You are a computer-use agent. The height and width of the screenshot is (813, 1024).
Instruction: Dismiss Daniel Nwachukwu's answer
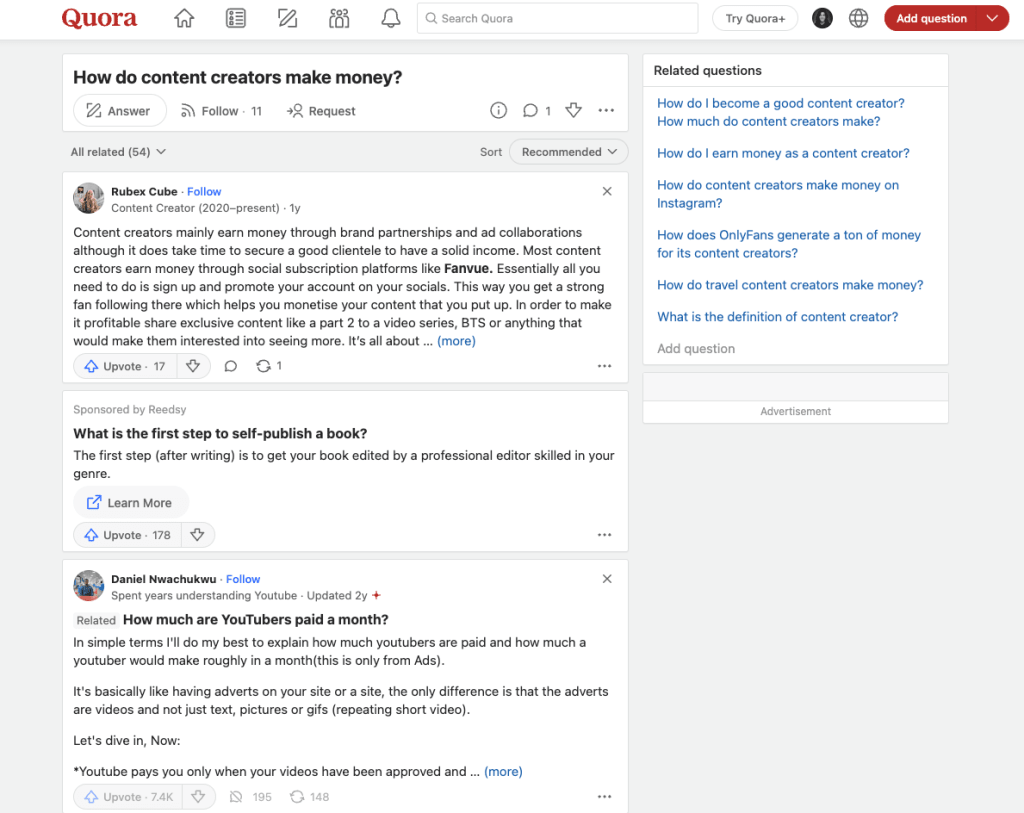pos(607,579)
